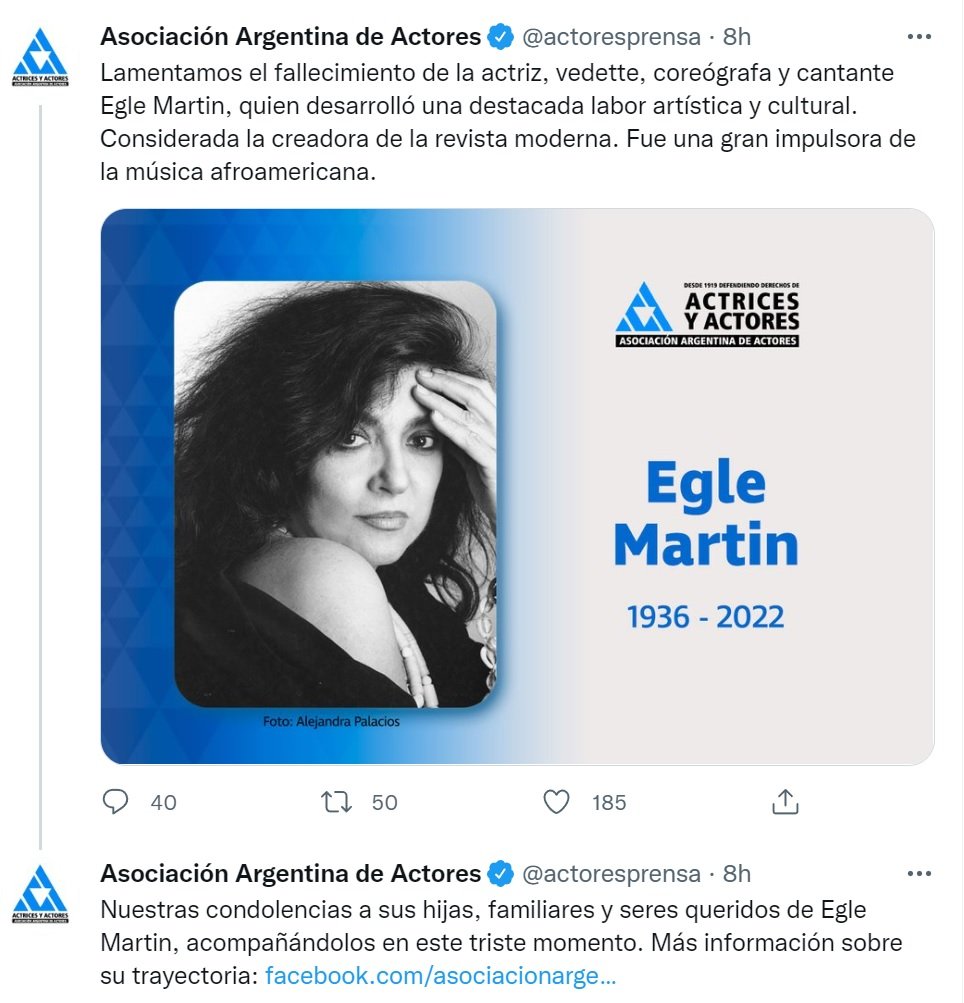Click the first tweet's text body

click(508, 122)
